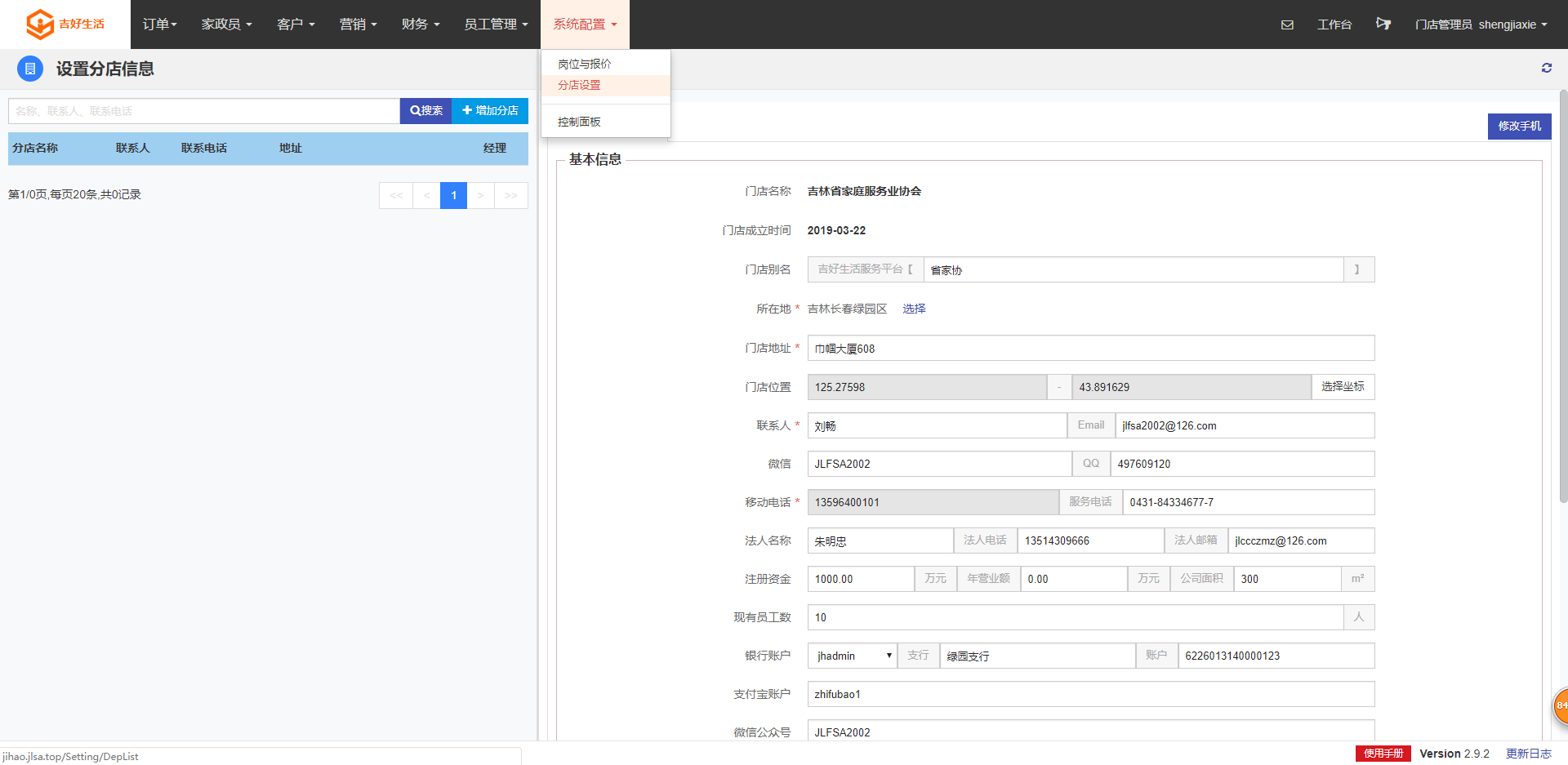Image resolution: width=1568 pixels, height=765 pixels.
Task: Click the orange floating badge at right edge
Action: click(x=1561, y=705)
